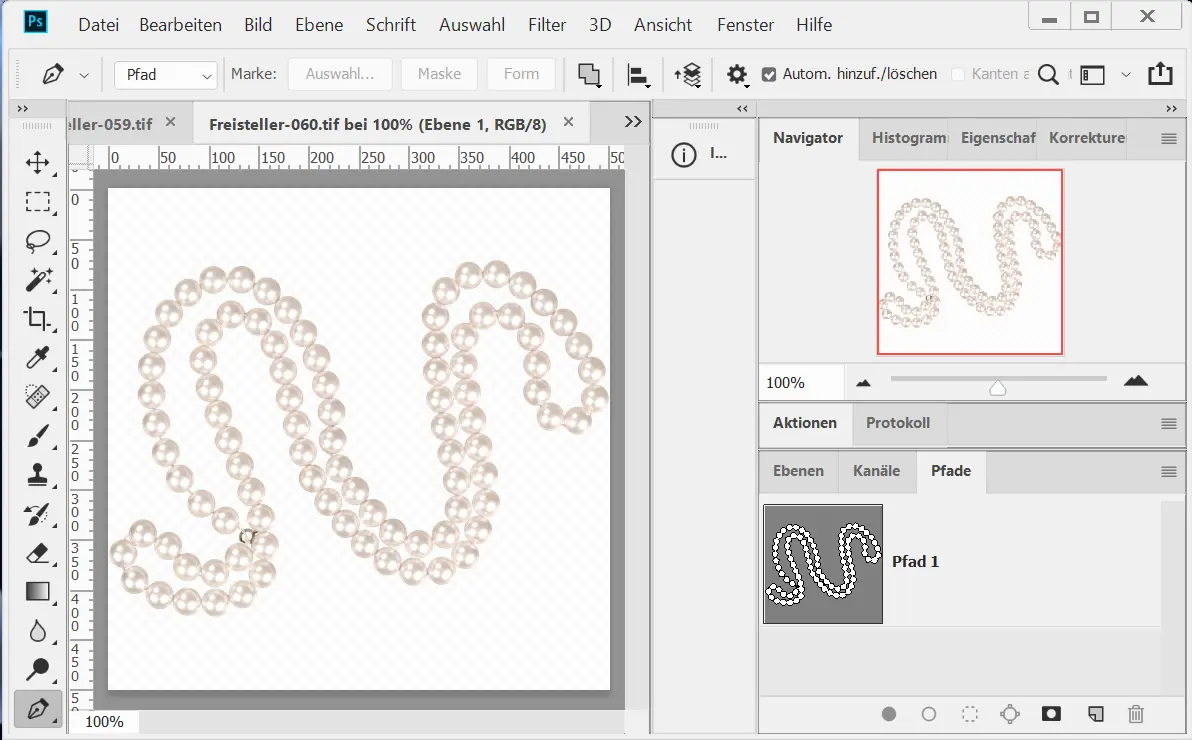Select the Move tool
The width and height of the screenshot is (1192, 740).
(x=38, y=163)
